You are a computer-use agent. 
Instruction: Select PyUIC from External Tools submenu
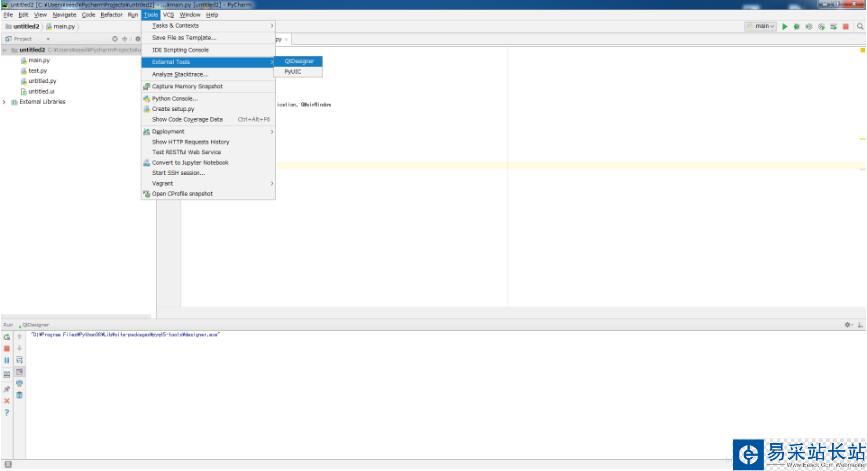[299, 72]
